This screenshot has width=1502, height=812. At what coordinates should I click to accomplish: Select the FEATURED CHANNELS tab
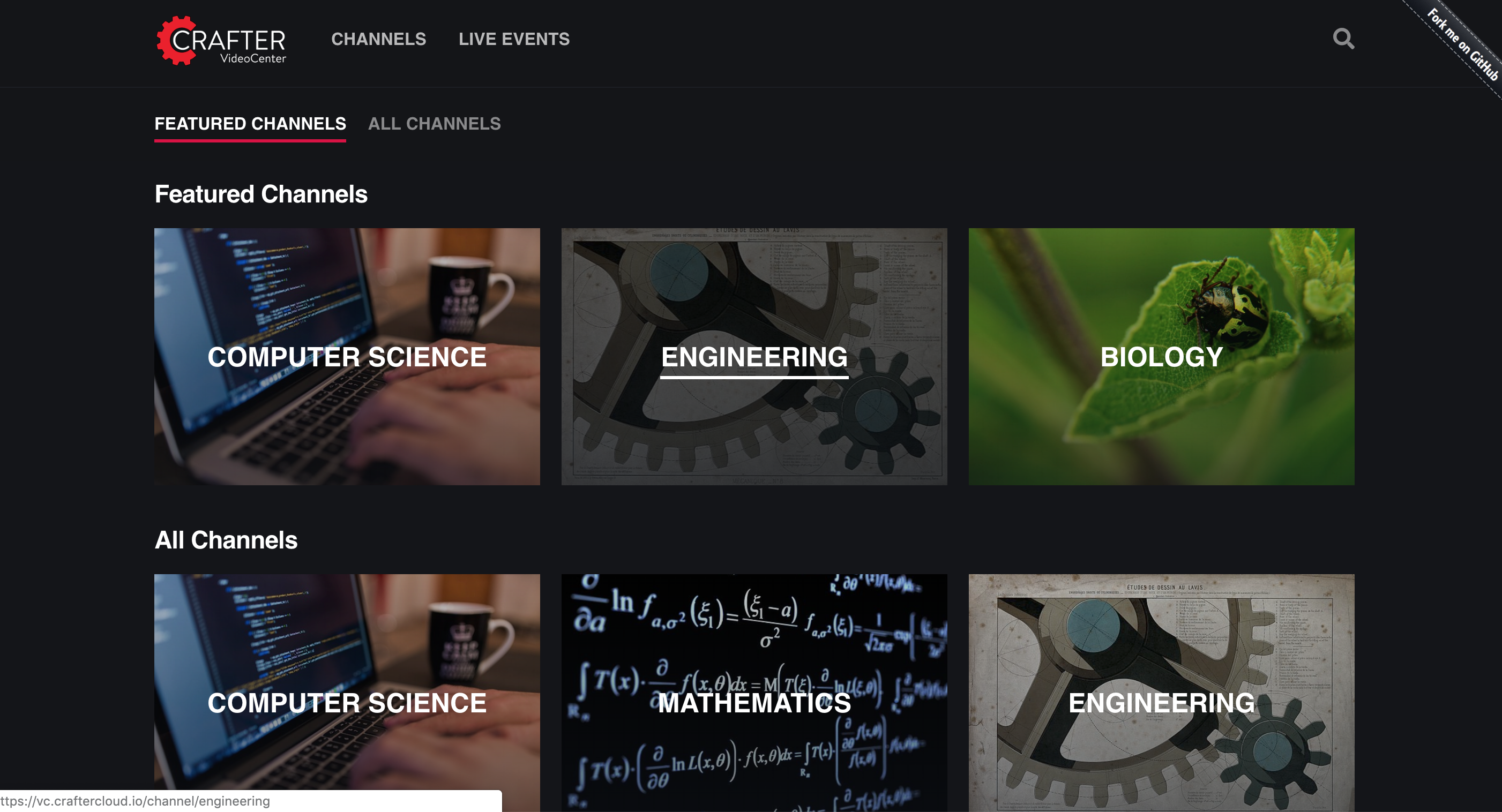[x=250, y=124]
